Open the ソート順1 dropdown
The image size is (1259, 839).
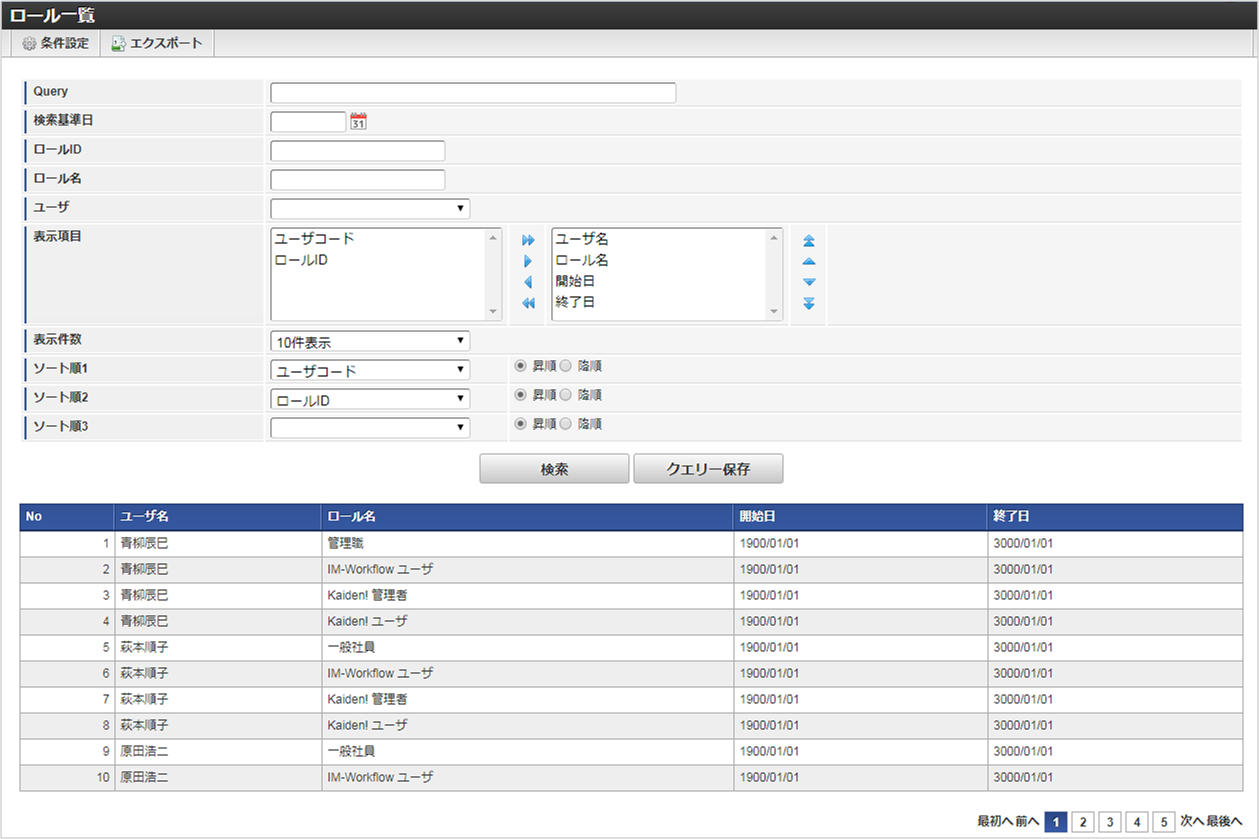click(x=370, y=370)
